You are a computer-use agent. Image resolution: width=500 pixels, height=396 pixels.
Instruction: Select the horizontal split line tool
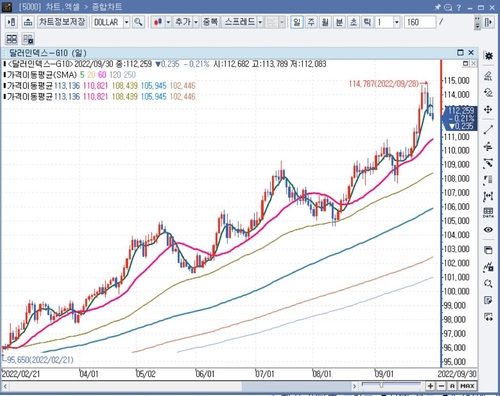pyautogui.click(x=488, y=146)
